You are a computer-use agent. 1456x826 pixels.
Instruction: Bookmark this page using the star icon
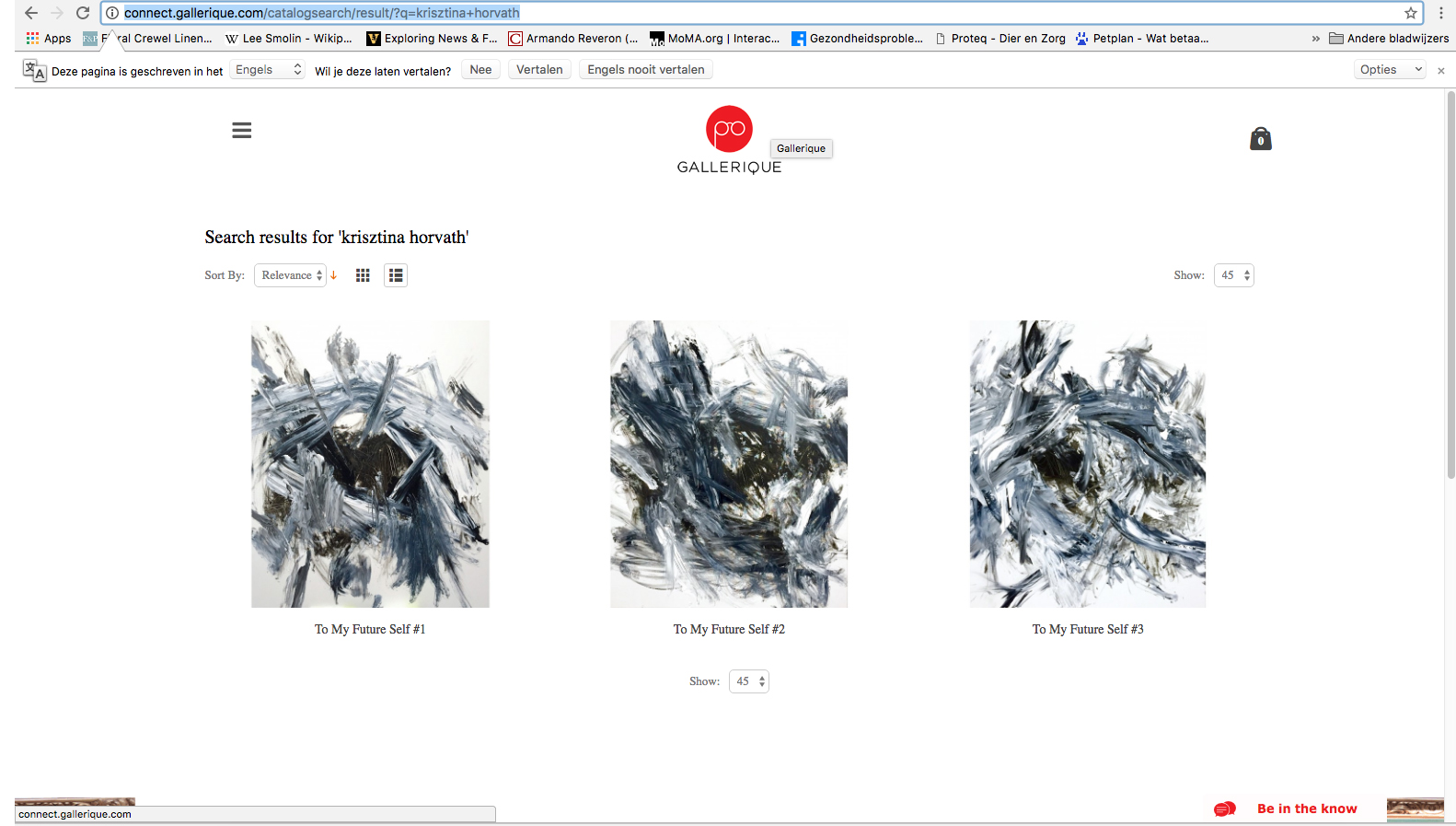[x=1410, y=13]
